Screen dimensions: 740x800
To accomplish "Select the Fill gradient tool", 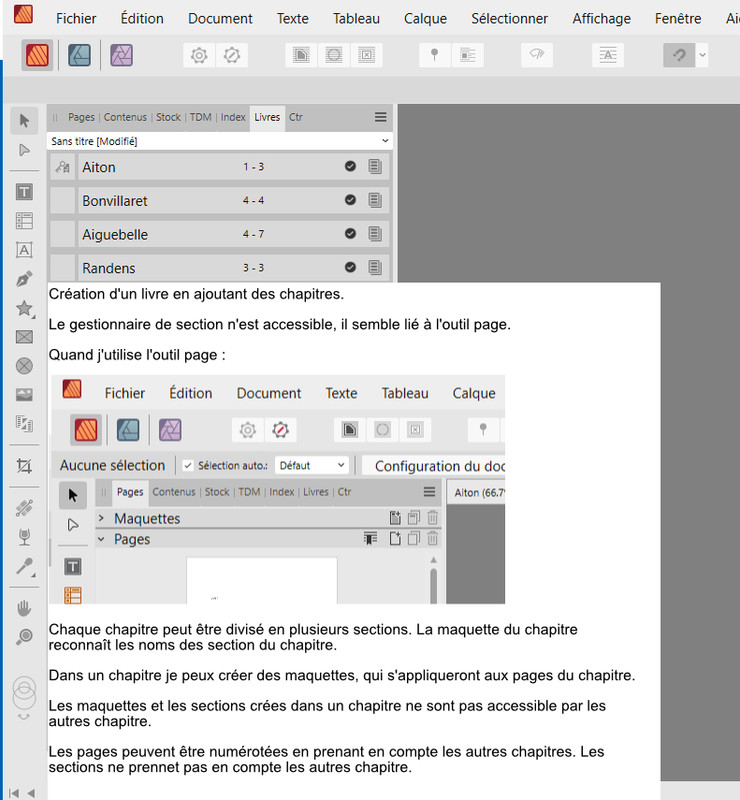I will [24, 508].
